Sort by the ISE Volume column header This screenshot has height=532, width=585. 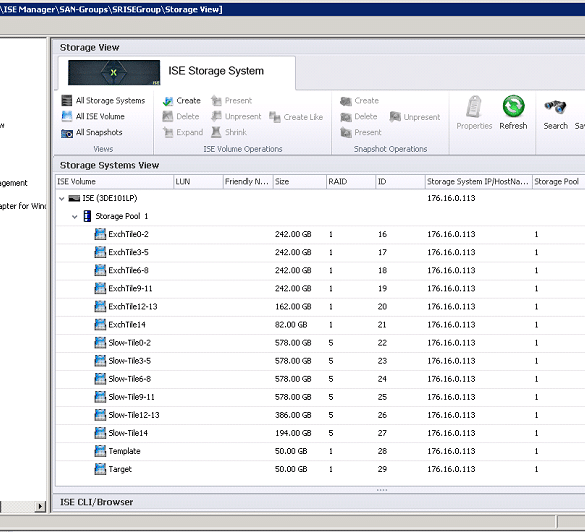pos(115,182)
